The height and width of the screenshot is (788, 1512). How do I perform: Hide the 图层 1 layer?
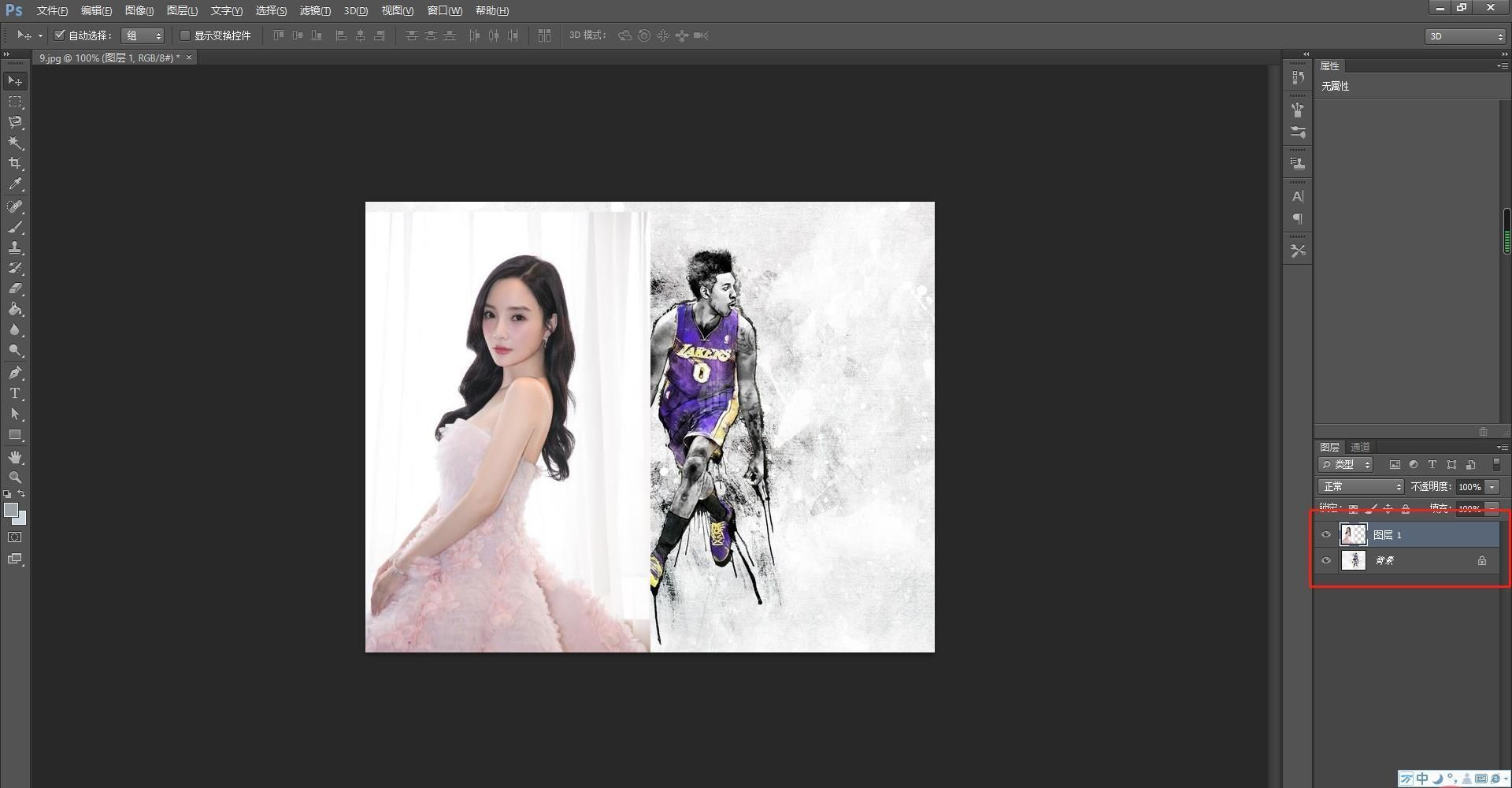point(1326,535)
